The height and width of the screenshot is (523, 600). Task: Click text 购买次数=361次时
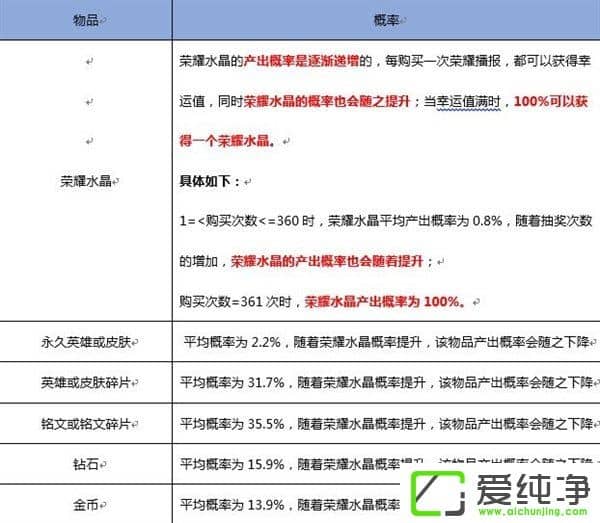[x=235, y=301]
